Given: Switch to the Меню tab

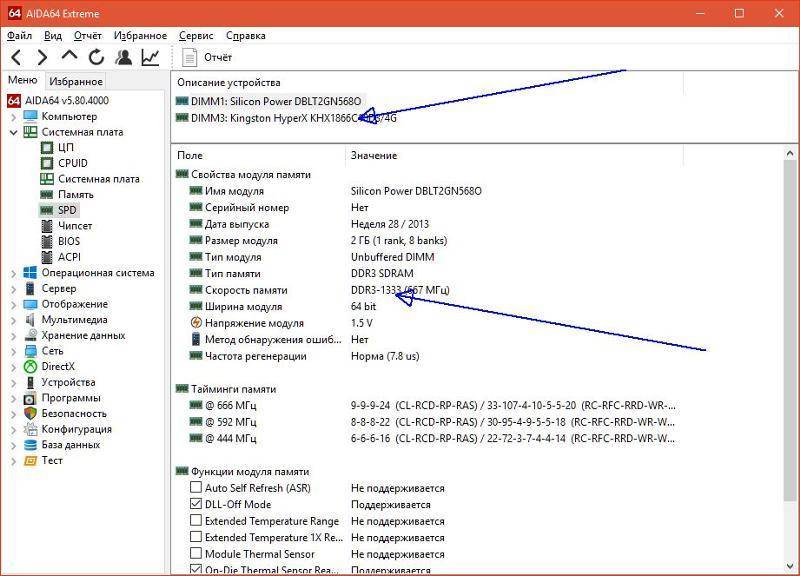Looking at the screenshot, I should tap(23, 80).
